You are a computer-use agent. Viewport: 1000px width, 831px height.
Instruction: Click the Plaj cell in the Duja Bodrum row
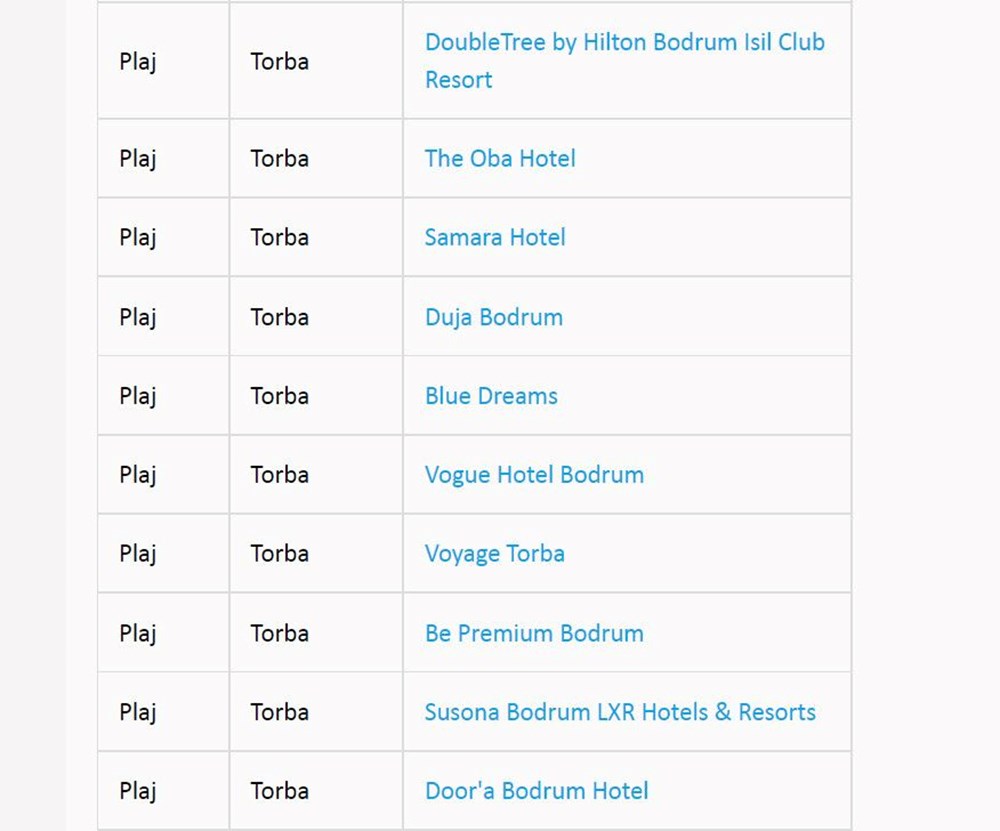tap(138, 318)
